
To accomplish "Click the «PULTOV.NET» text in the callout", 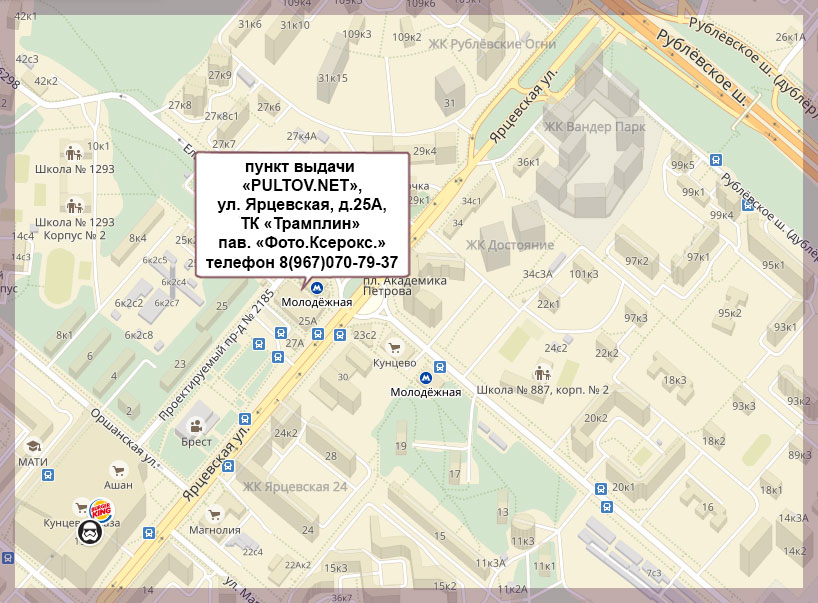I will (301, 186).
